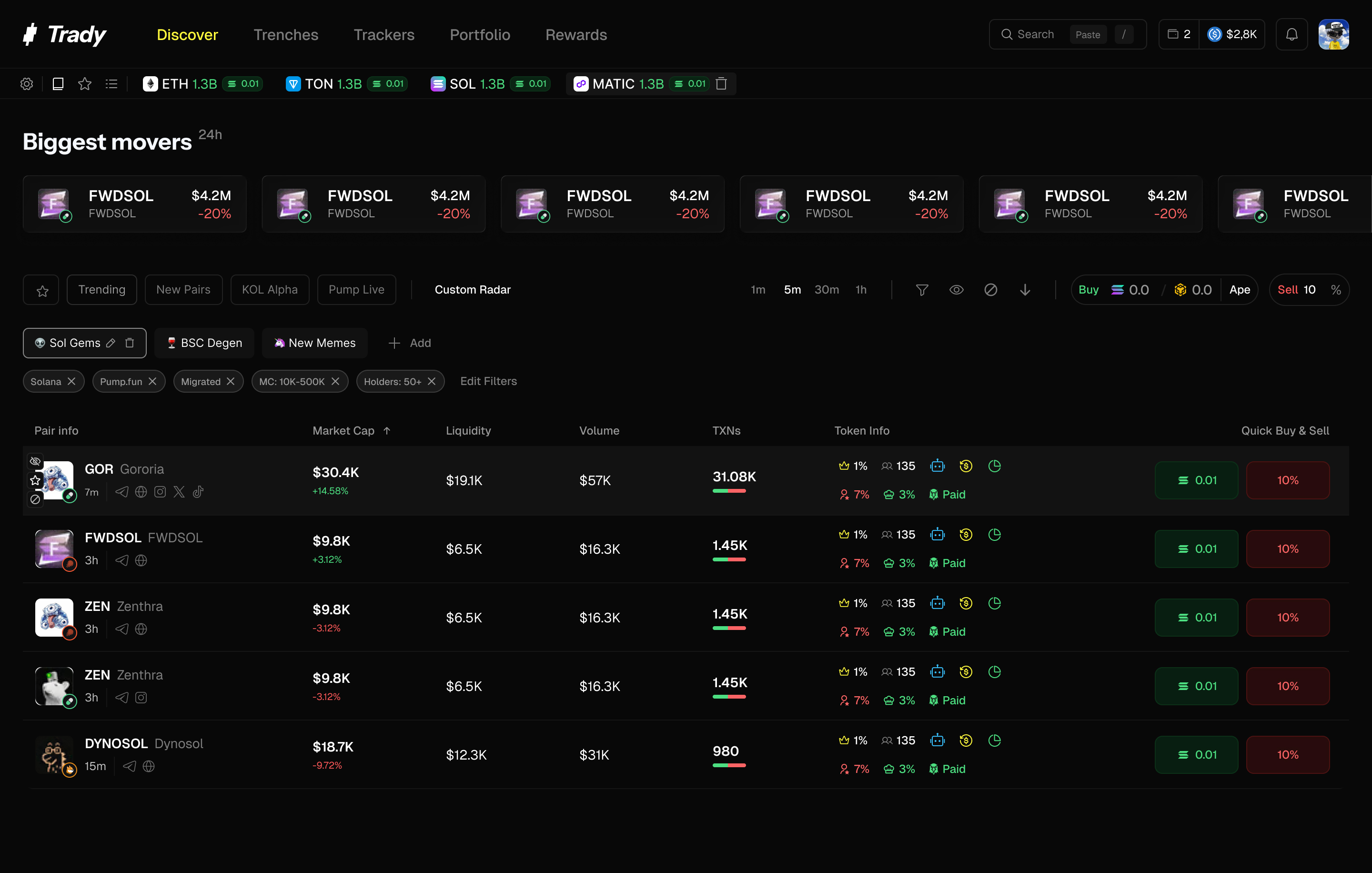This screenshot has height=873, width=1372.
Task: Quick sell 10% on FWDSOL row
Action: click(1288, 549)
